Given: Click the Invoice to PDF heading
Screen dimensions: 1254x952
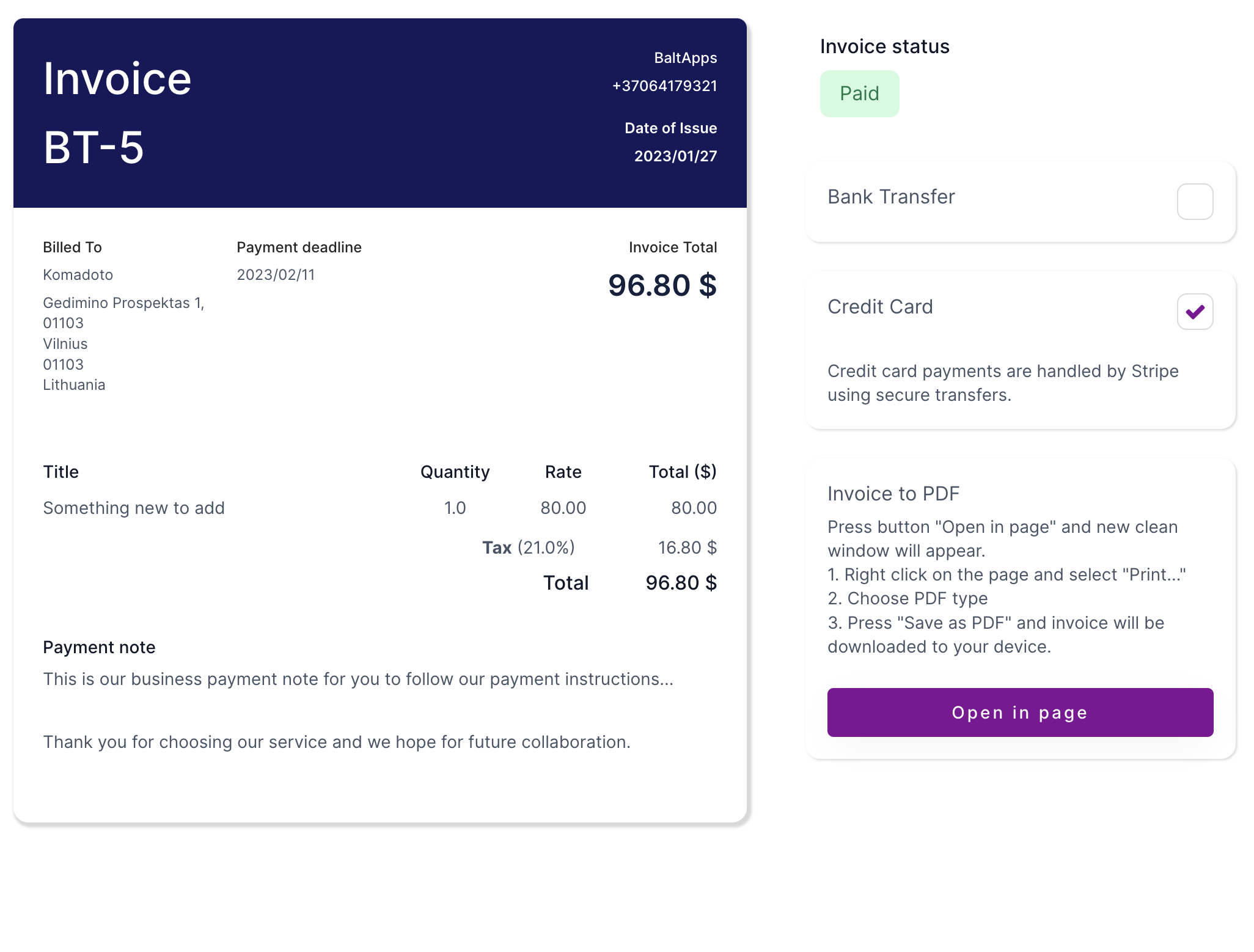Looking at the screenshot, I should coord(893,494).
